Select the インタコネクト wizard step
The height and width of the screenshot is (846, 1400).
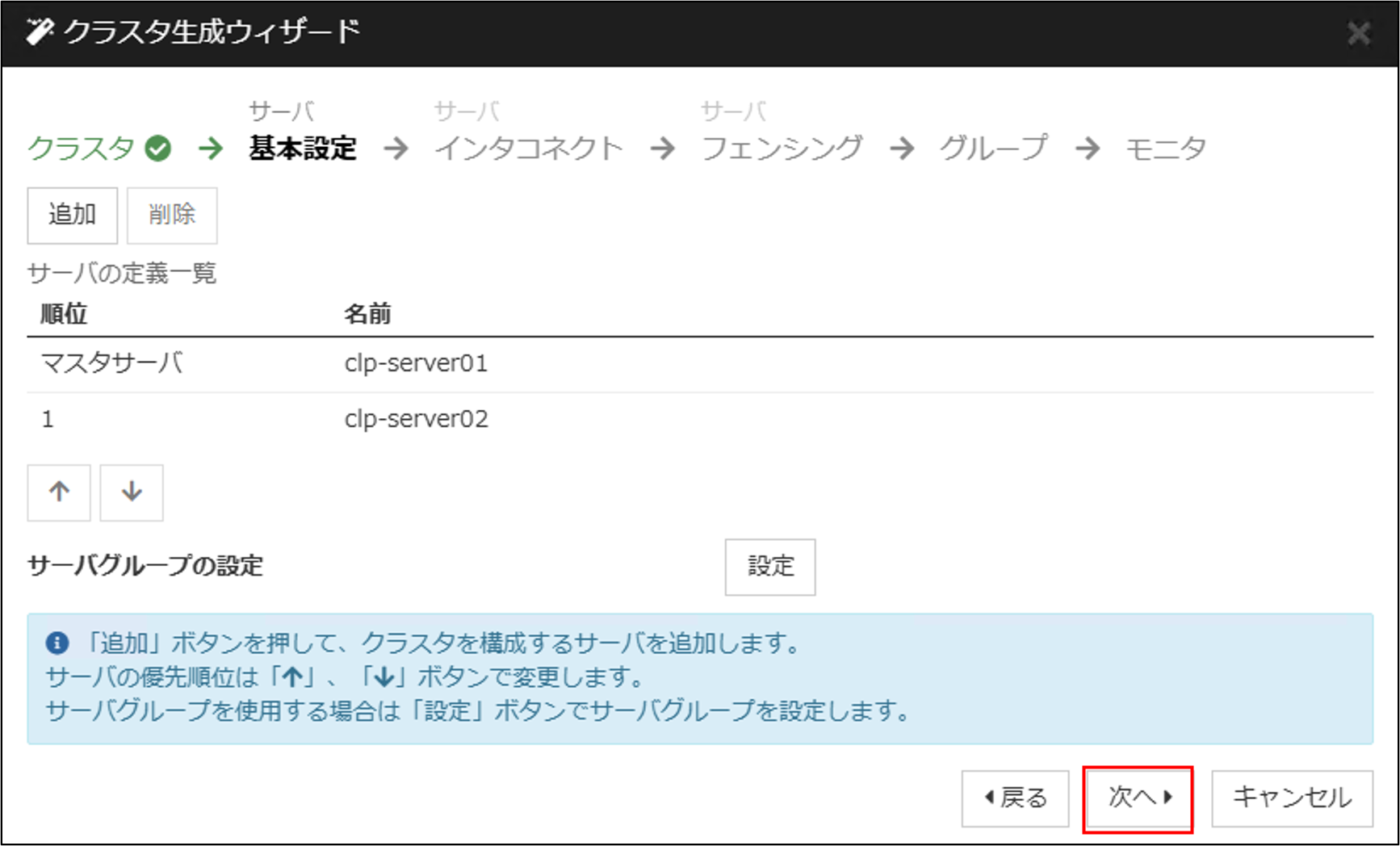pos(529,149)
